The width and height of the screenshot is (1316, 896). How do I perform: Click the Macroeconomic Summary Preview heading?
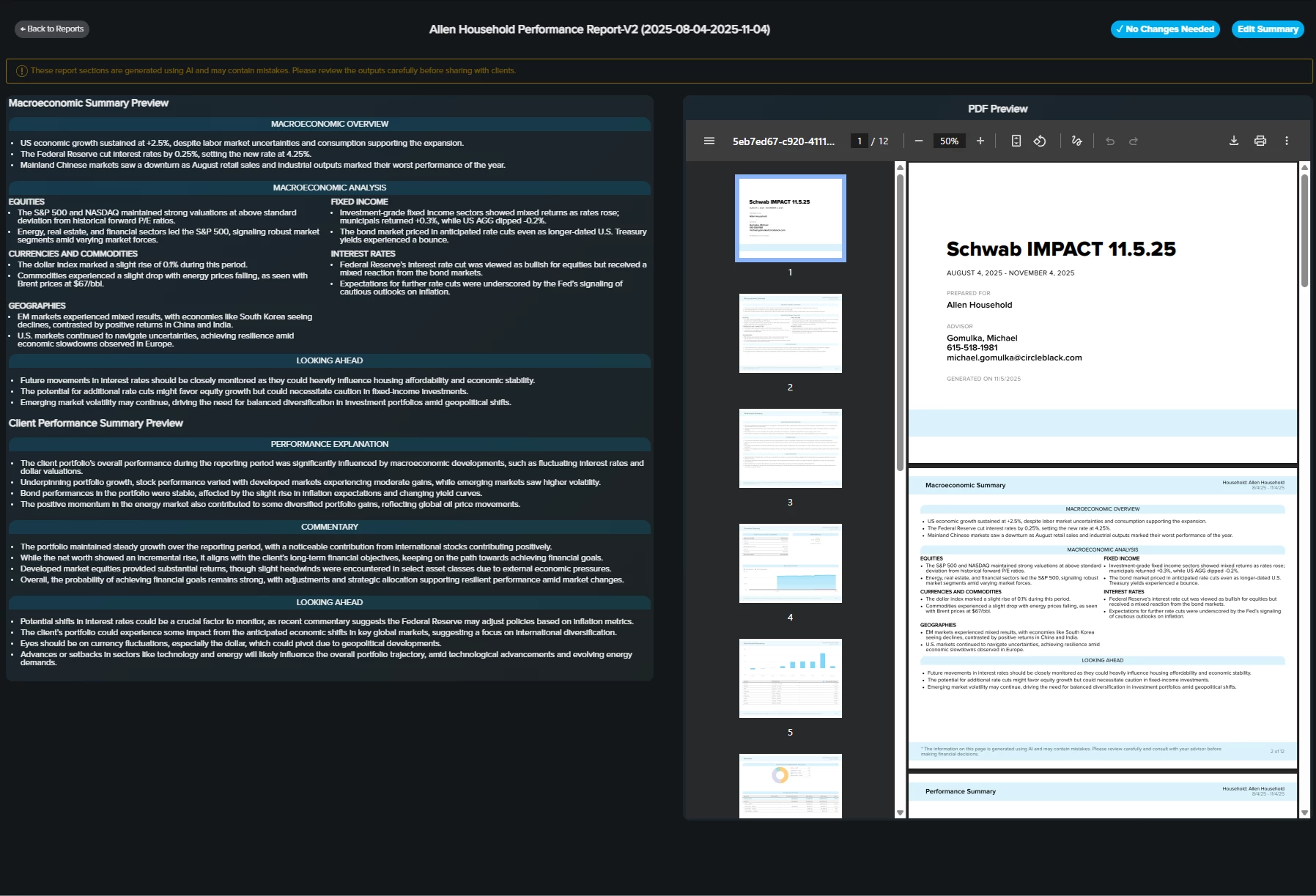tap(89, 103)
